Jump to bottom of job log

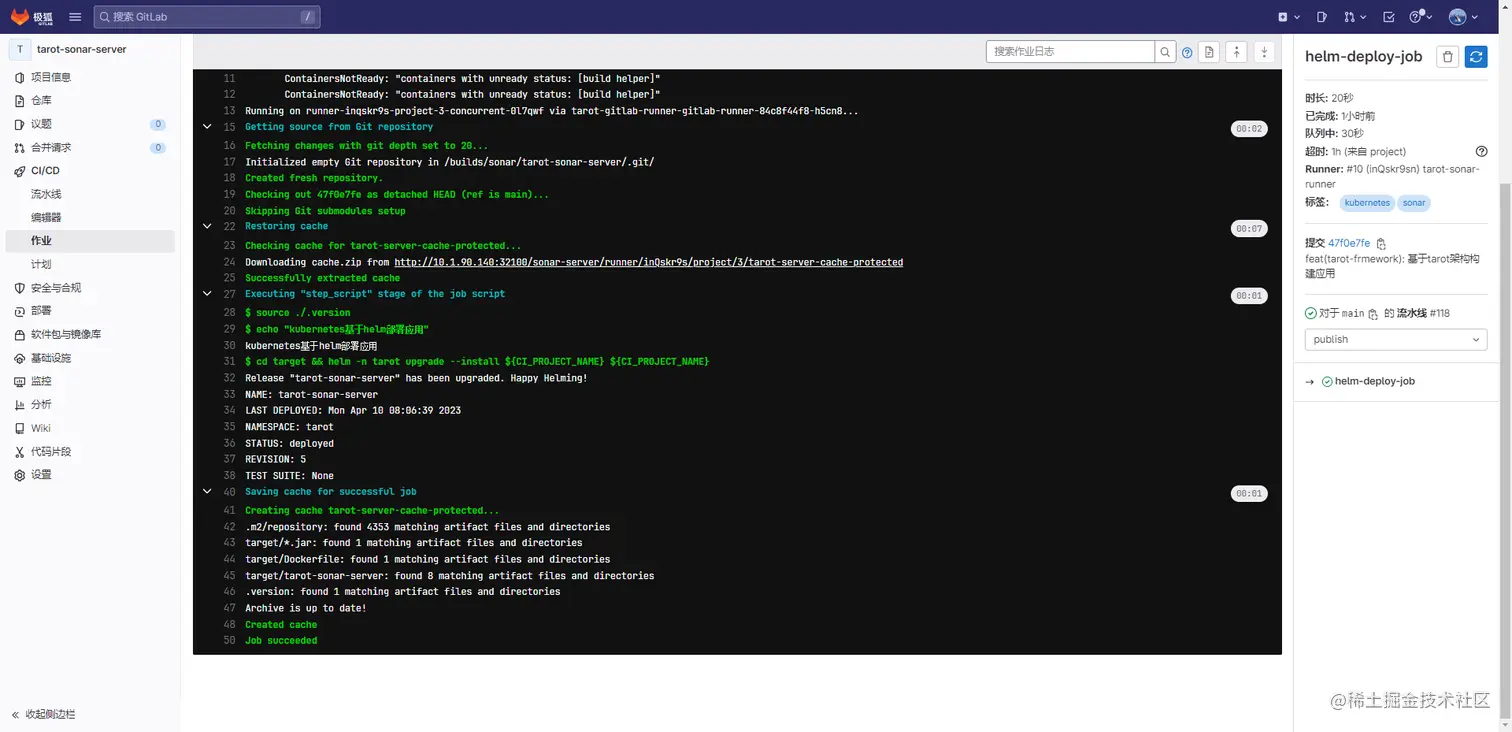tap(1264, 52)
